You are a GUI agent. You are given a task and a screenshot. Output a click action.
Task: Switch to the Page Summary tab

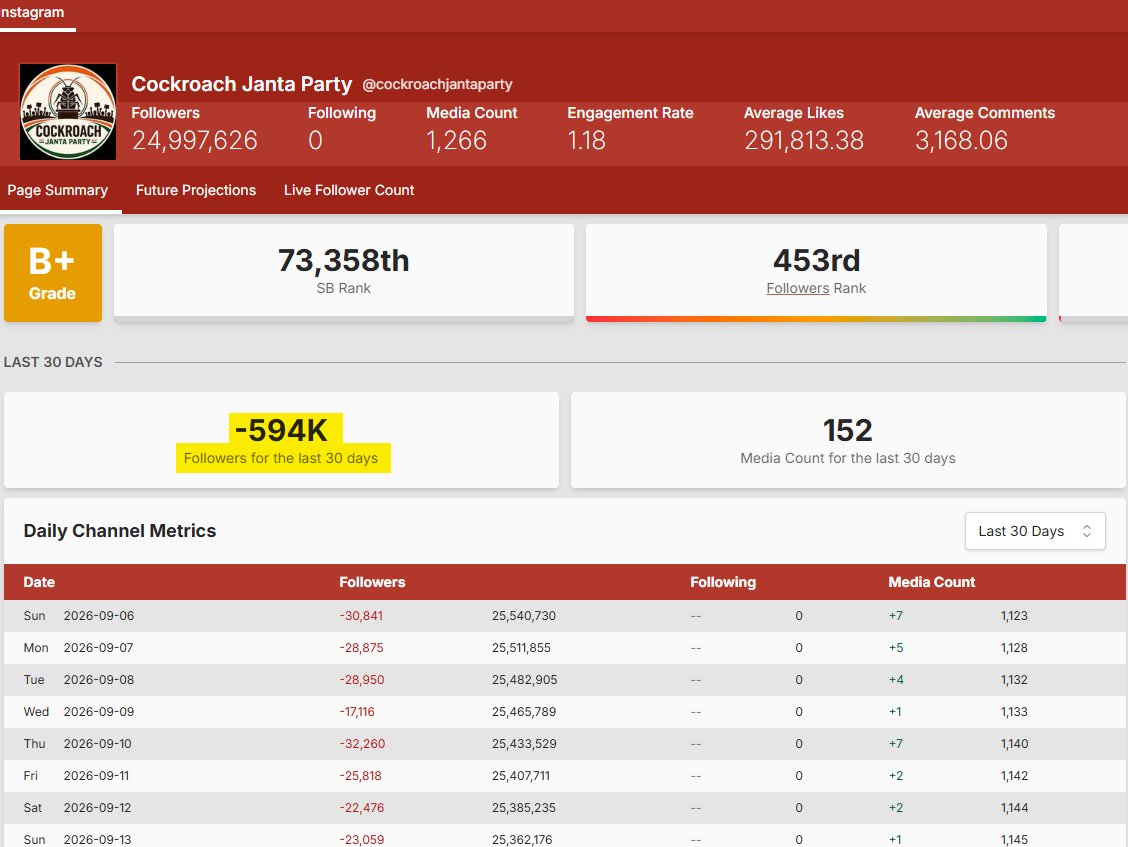tap(58, 190)
